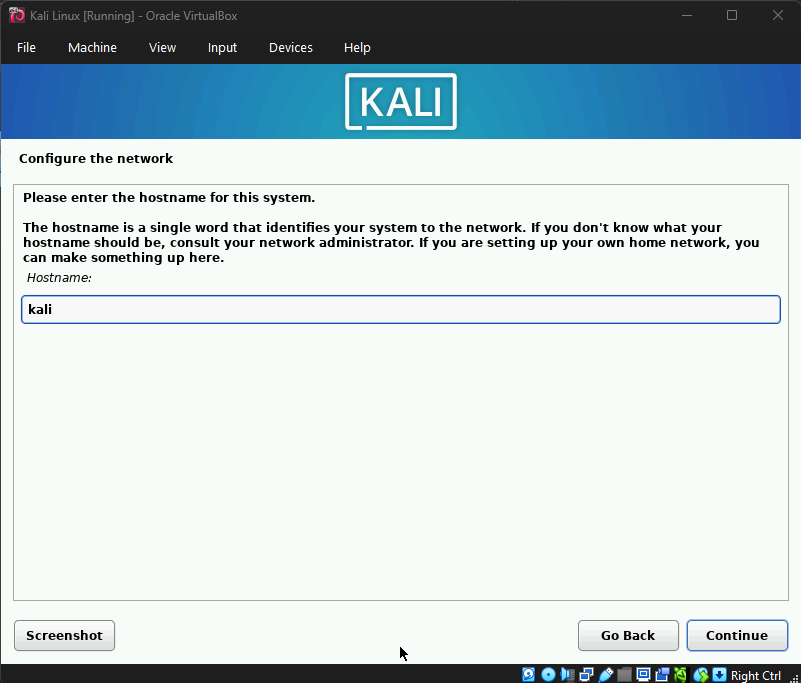Open the Devices menu
Viewport: 801px width, 683px height.
point(291,48)
